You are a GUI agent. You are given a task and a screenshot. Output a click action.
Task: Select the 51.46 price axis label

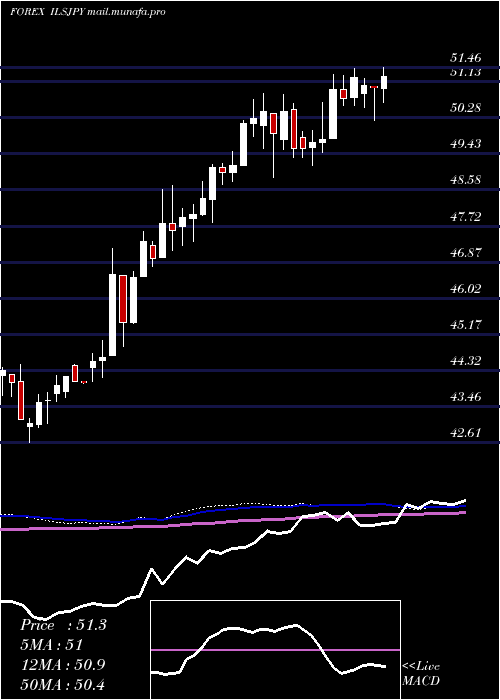coord(466,58)
